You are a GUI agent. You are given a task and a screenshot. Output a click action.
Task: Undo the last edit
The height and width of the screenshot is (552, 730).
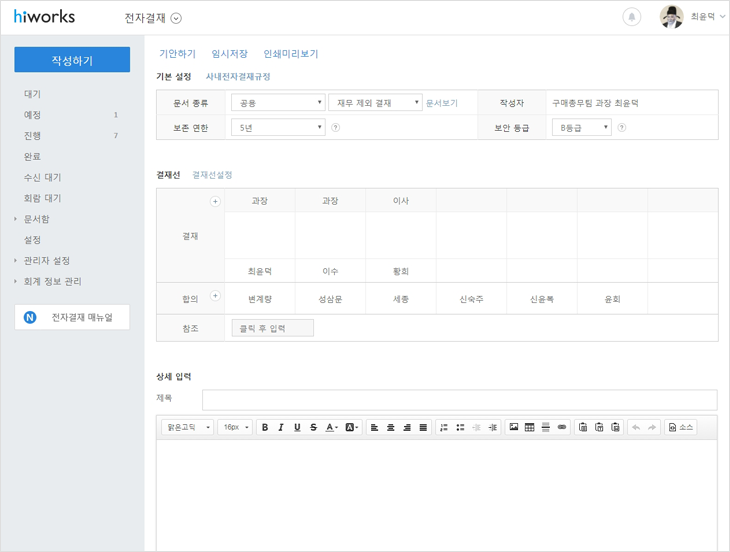(x=636, y=427)
